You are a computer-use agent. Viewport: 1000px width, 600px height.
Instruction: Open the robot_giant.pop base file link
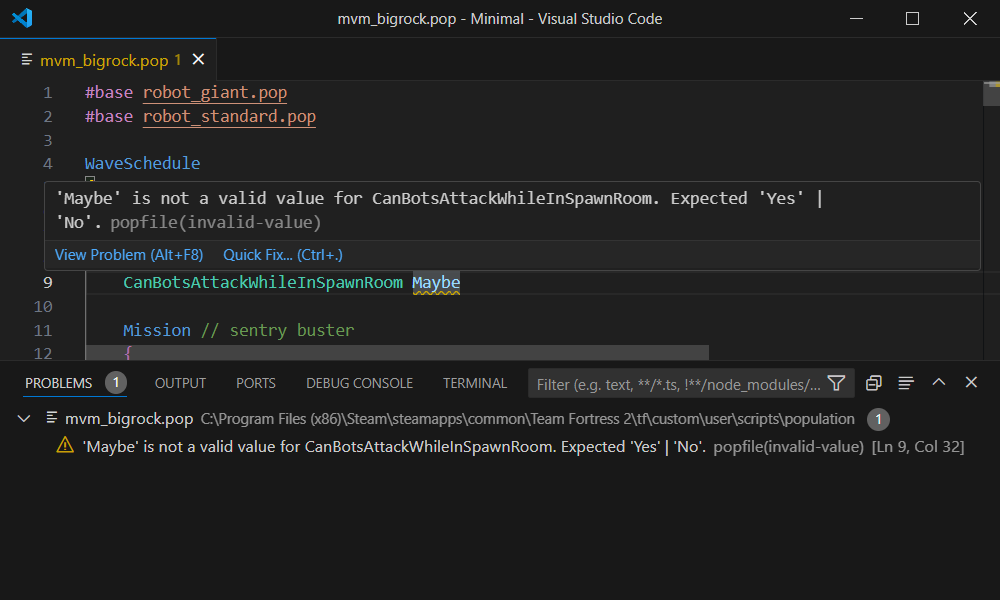pyautogui.click(x=215, y=92)
